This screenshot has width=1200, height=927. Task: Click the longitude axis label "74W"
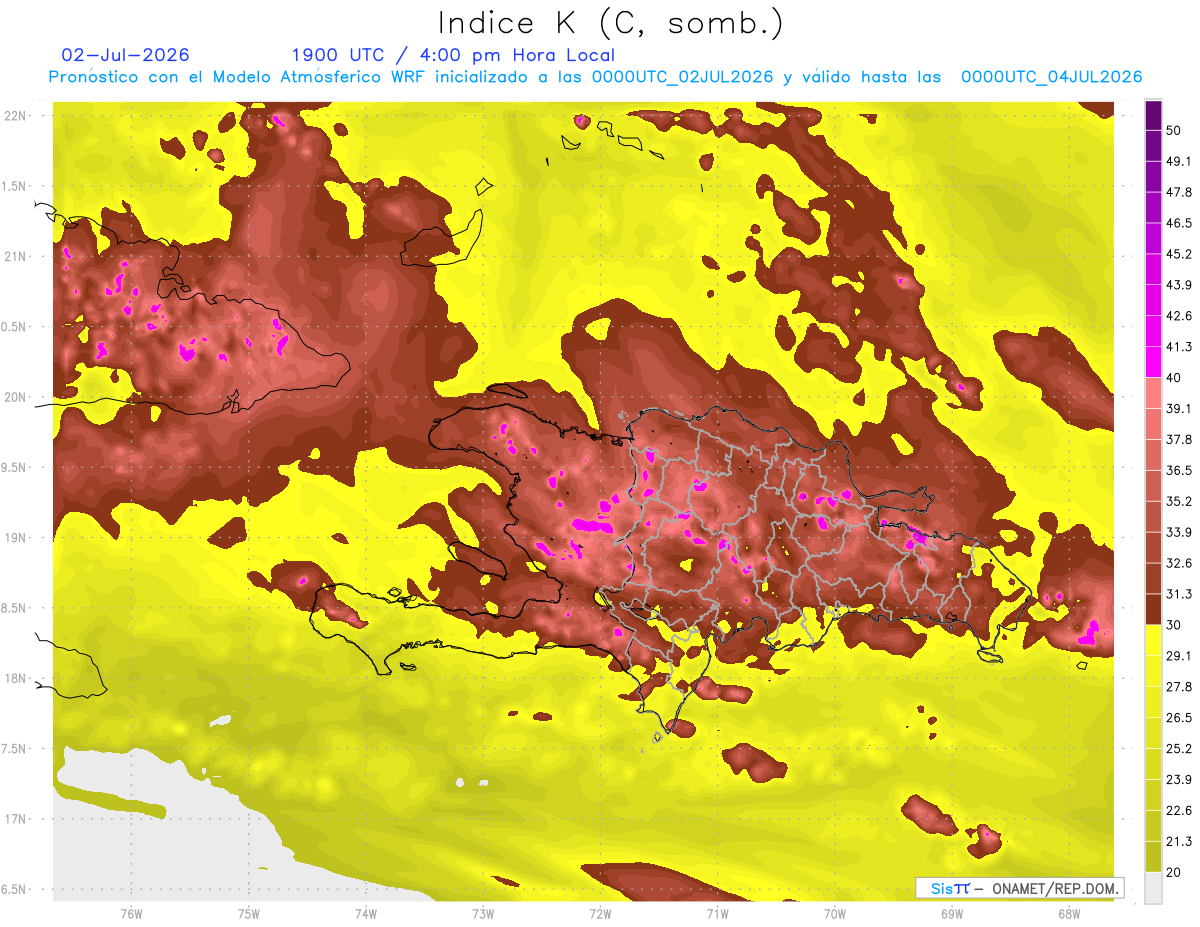pyautogui.click(x=366, y=914)
